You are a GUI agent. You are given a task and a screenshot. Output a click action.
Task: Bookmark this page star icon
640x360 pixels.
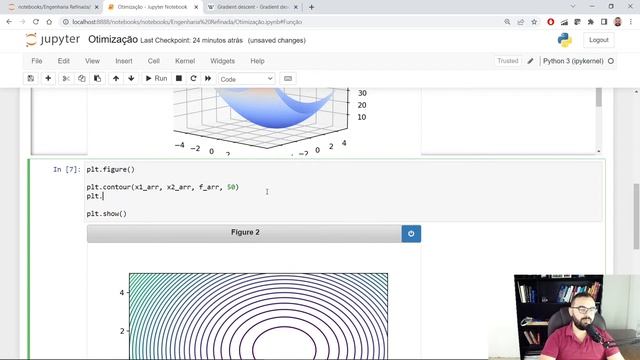click(x=534, y=22)
